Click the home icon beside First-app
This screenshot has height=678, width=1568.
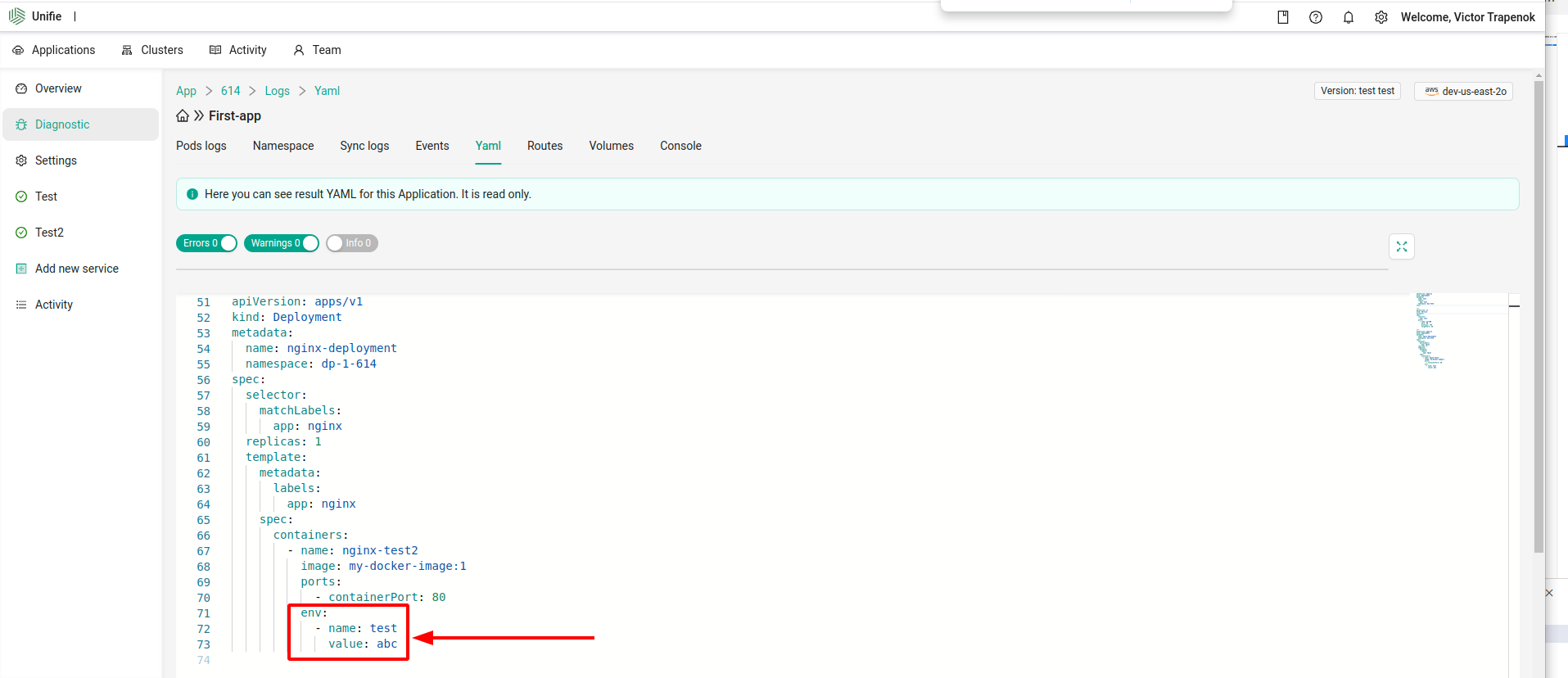(x=183, y=116)
